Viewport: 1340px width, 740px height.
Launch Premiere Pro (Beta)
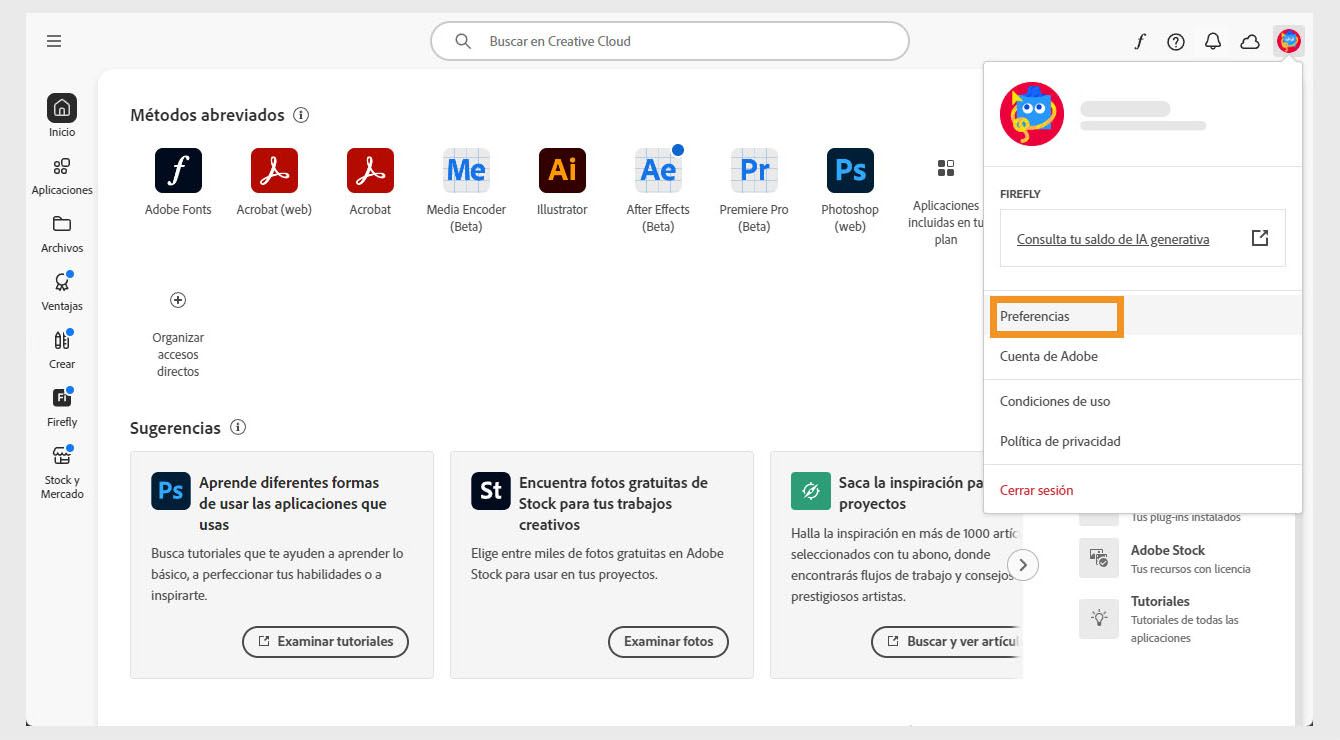click(754, 170)
